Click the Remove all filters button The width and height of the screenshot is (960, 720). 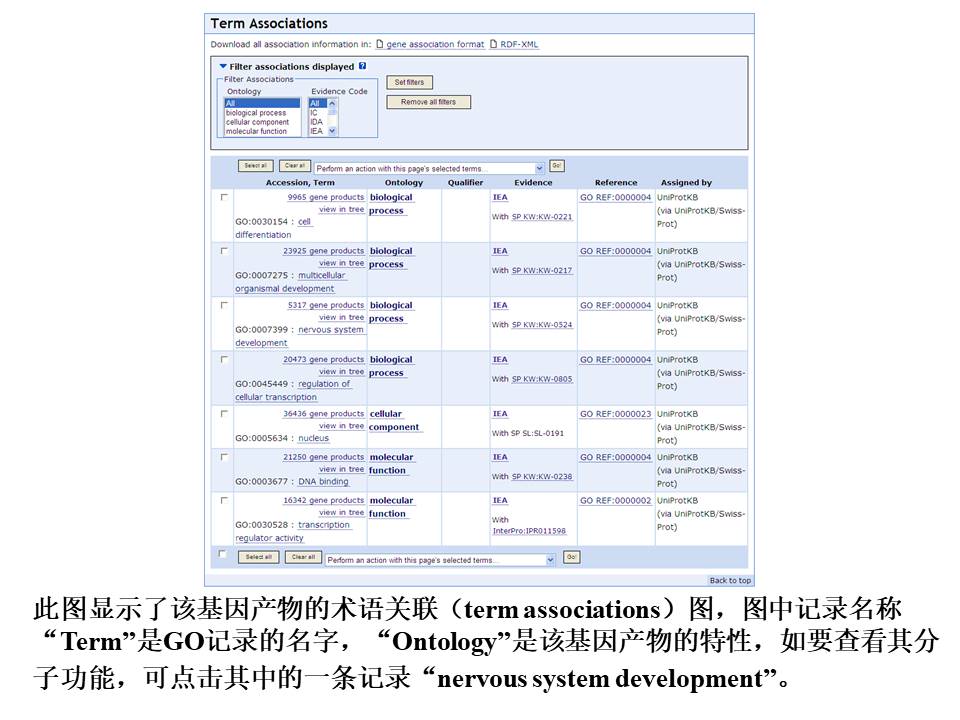[428, 102]
